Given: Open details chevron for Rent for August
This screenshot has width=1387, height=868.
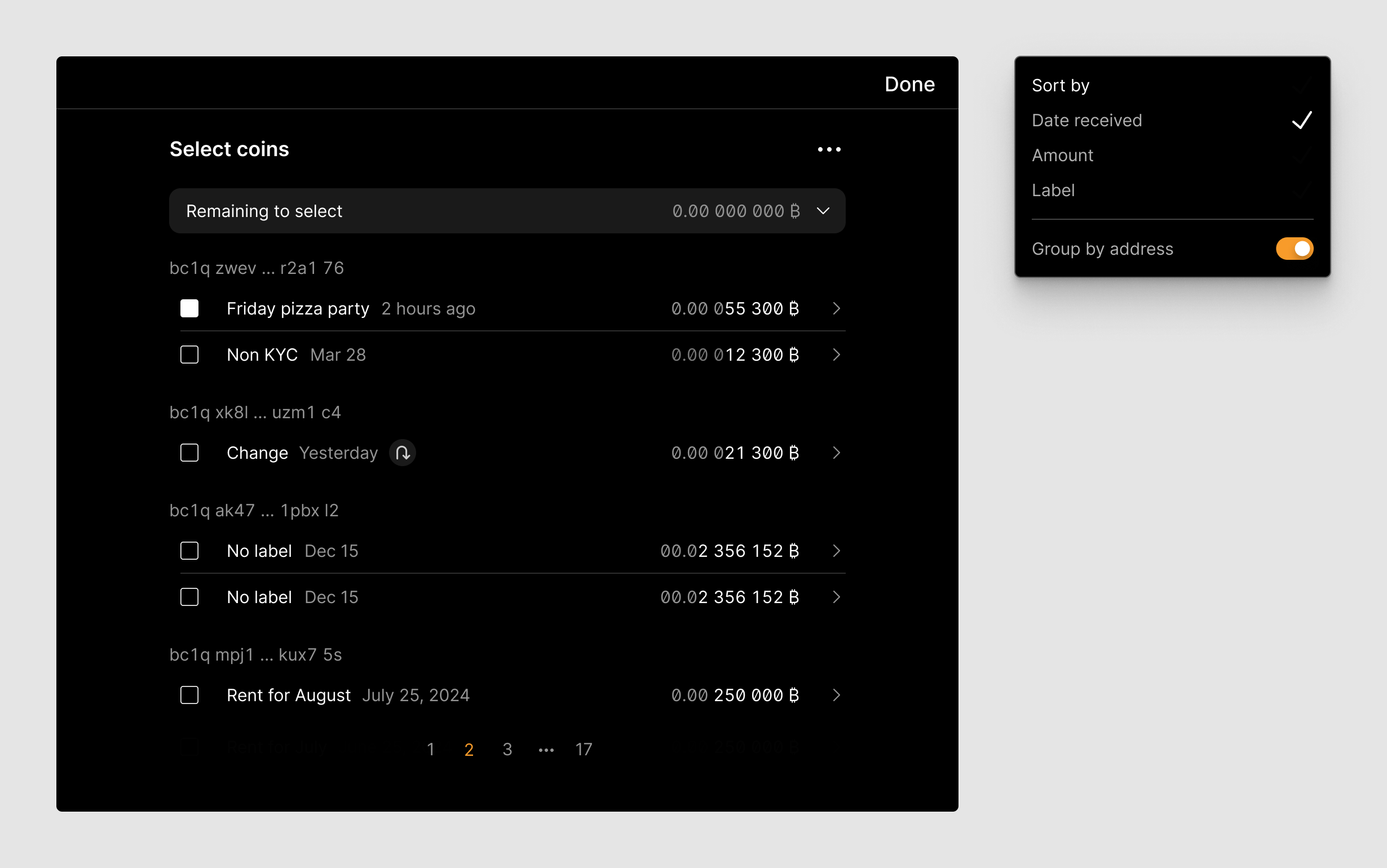Looking at the screenshot, I should (837, 695).
